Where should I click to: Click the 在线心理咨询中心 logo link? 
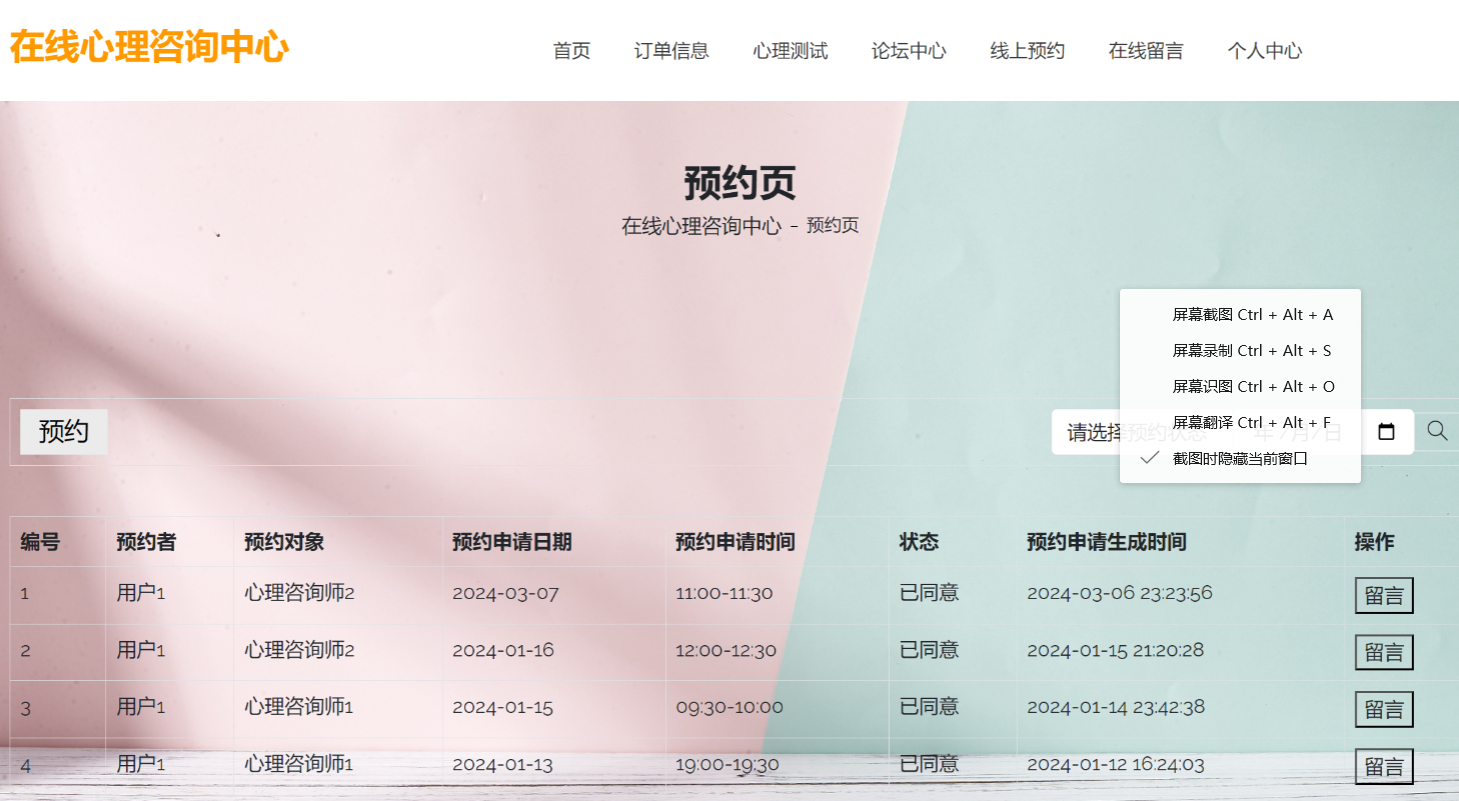[x=148, y=45]
